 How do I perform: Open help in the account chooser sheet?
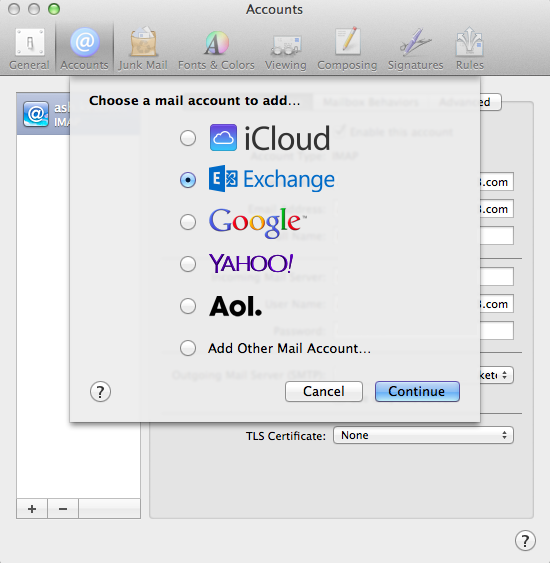[100, 392]
